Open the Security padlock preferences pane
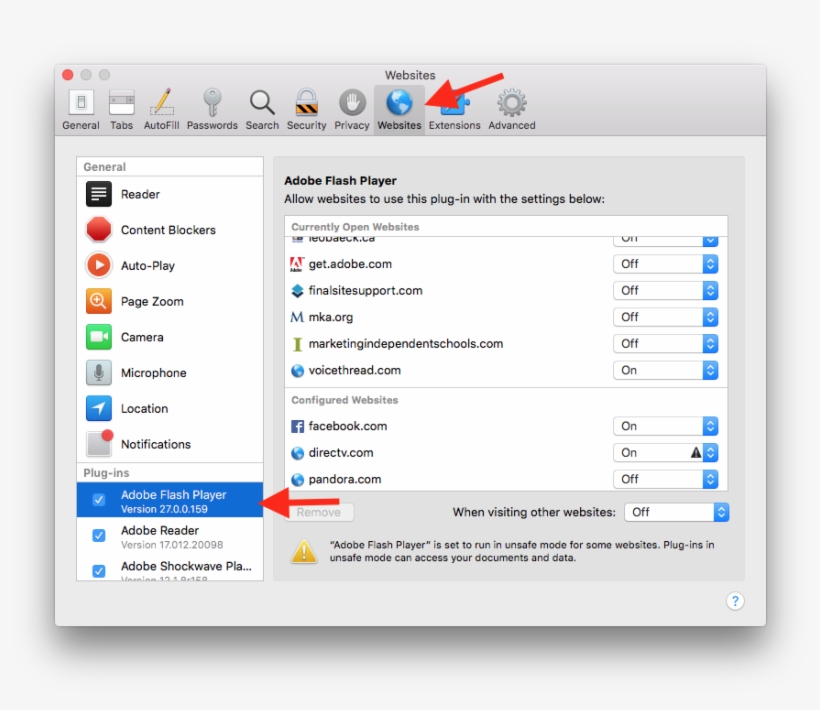This screenshot has height=710, width=820. click(x=306, y=110)
